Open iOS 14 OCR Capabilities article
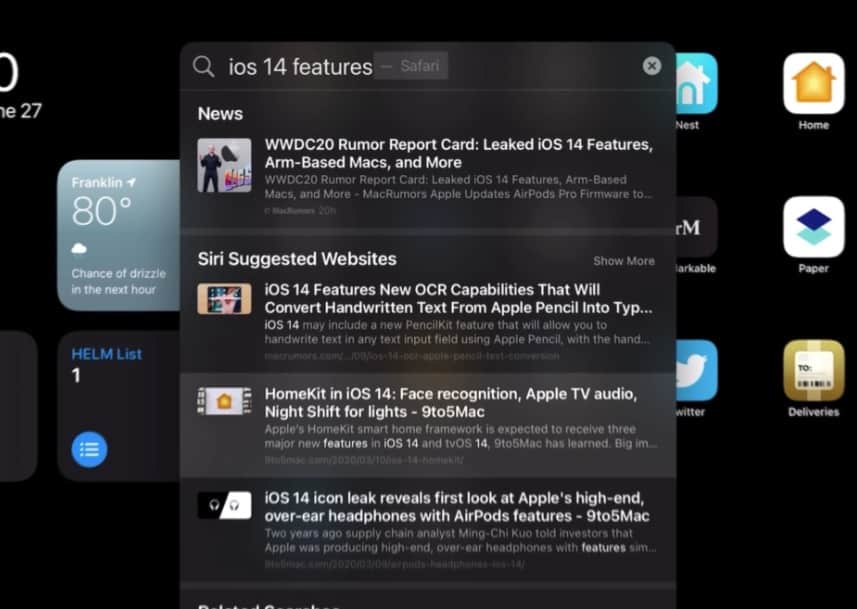Viewport: 857px width, 609px height. 458,298
